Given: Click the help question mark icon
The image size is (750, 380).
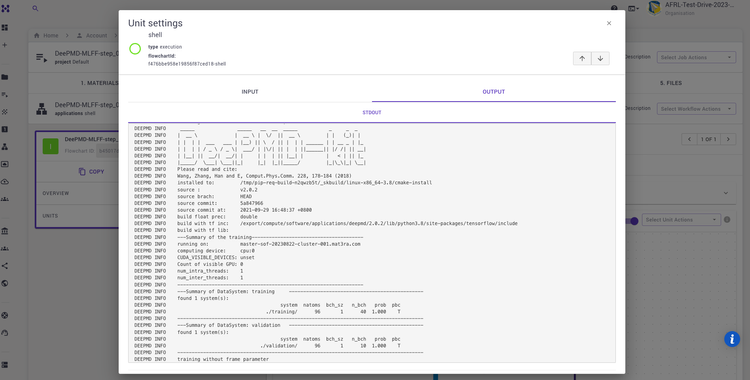Looking at the screenshot, I should point(614,8).
